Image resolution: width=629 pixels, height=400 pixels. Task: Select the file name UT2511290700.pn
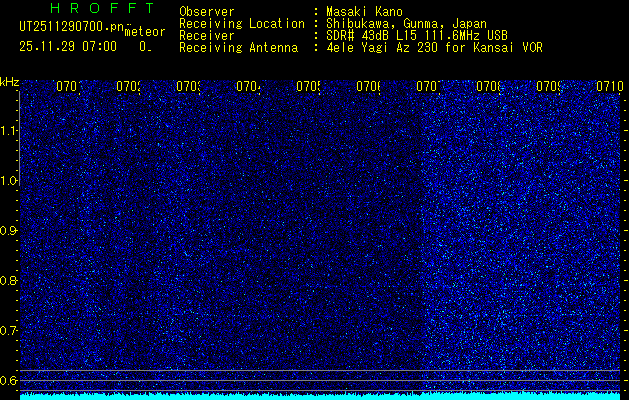(72, 26)
